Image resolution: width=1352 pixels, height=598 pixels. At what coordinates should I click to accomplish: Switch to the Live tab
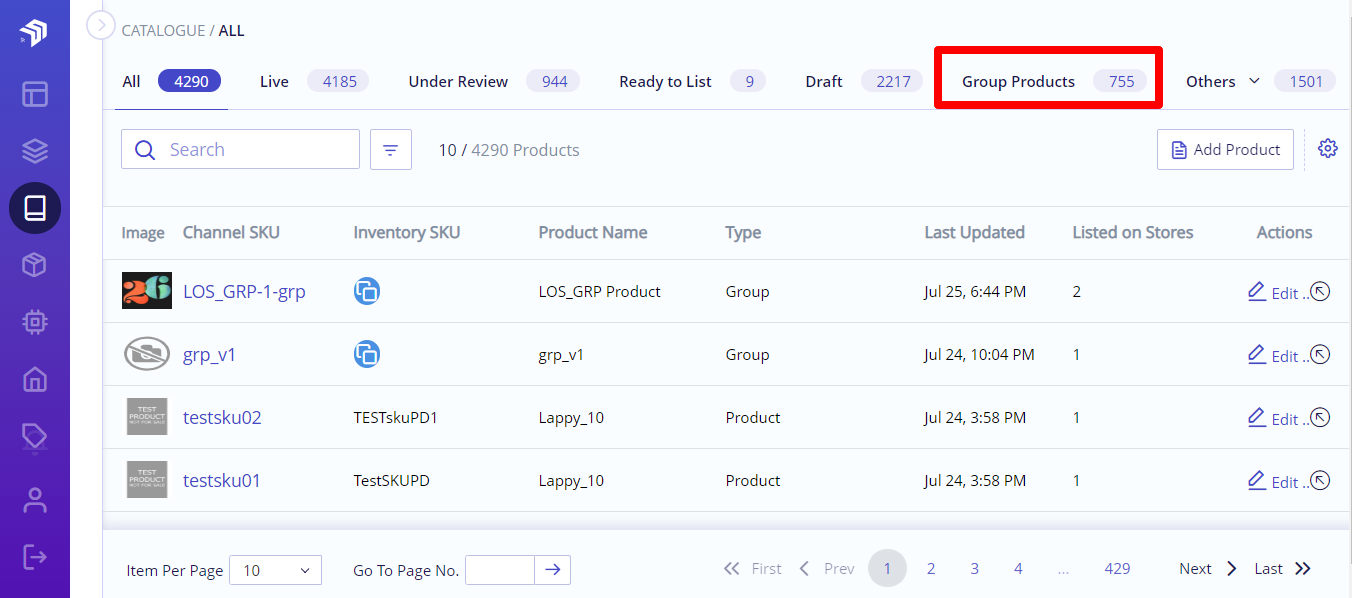(314, 81)
